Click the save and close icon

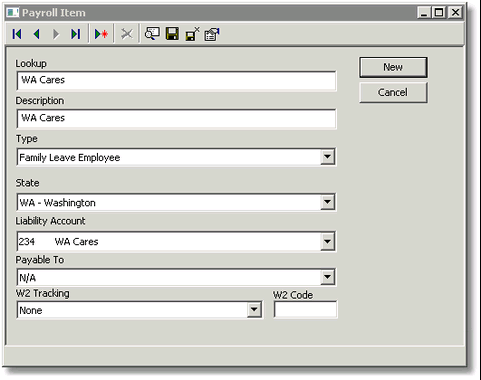192,34
